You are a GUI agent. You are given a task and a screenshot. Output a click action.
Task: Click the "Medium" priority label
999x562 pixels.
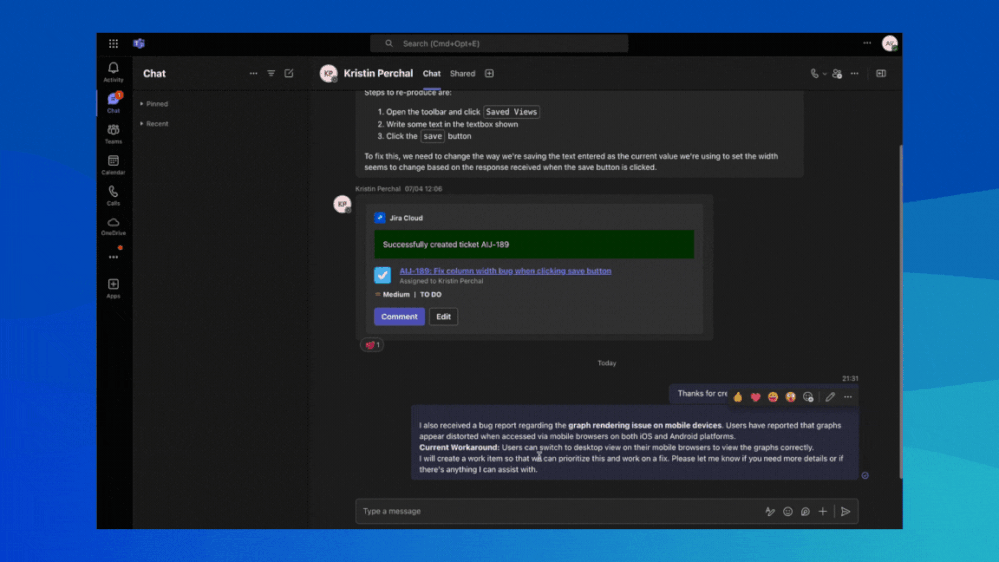point(396,294)
